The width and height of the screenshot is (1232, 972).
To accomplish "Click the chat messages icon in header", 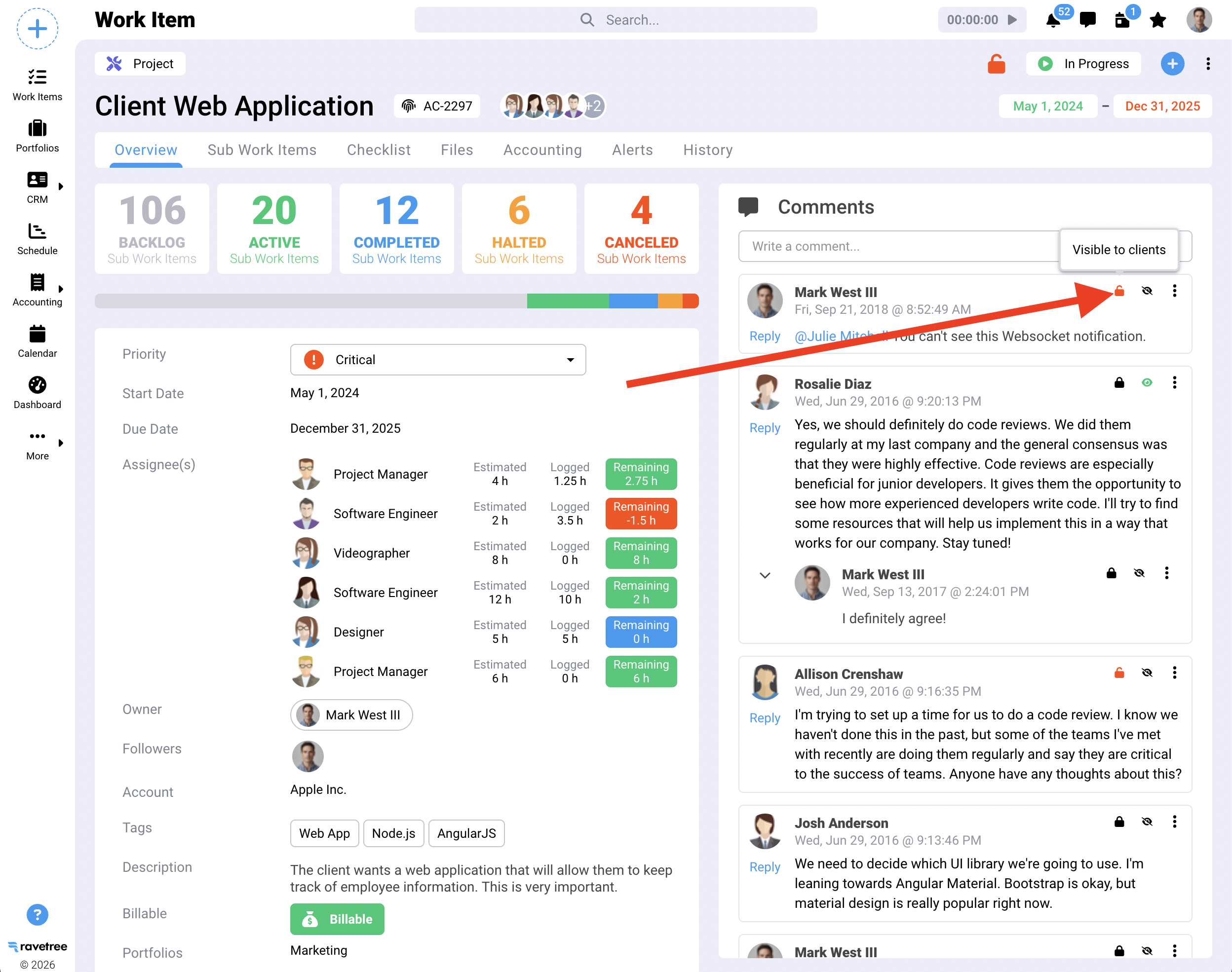I will tap(1087, 21).
